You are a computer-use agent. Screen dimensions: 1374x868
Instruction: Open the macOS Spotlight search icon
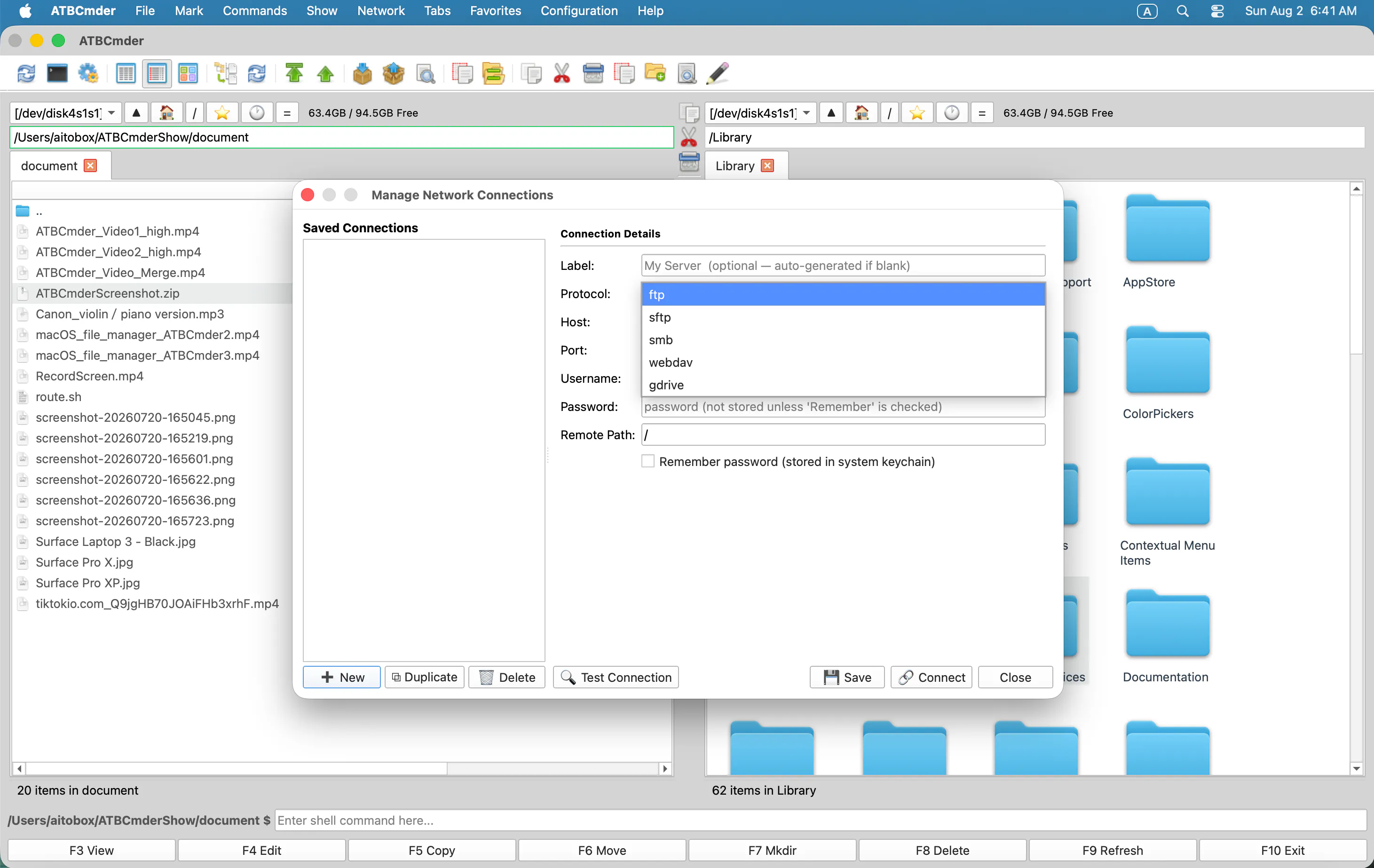point(1182,11)
